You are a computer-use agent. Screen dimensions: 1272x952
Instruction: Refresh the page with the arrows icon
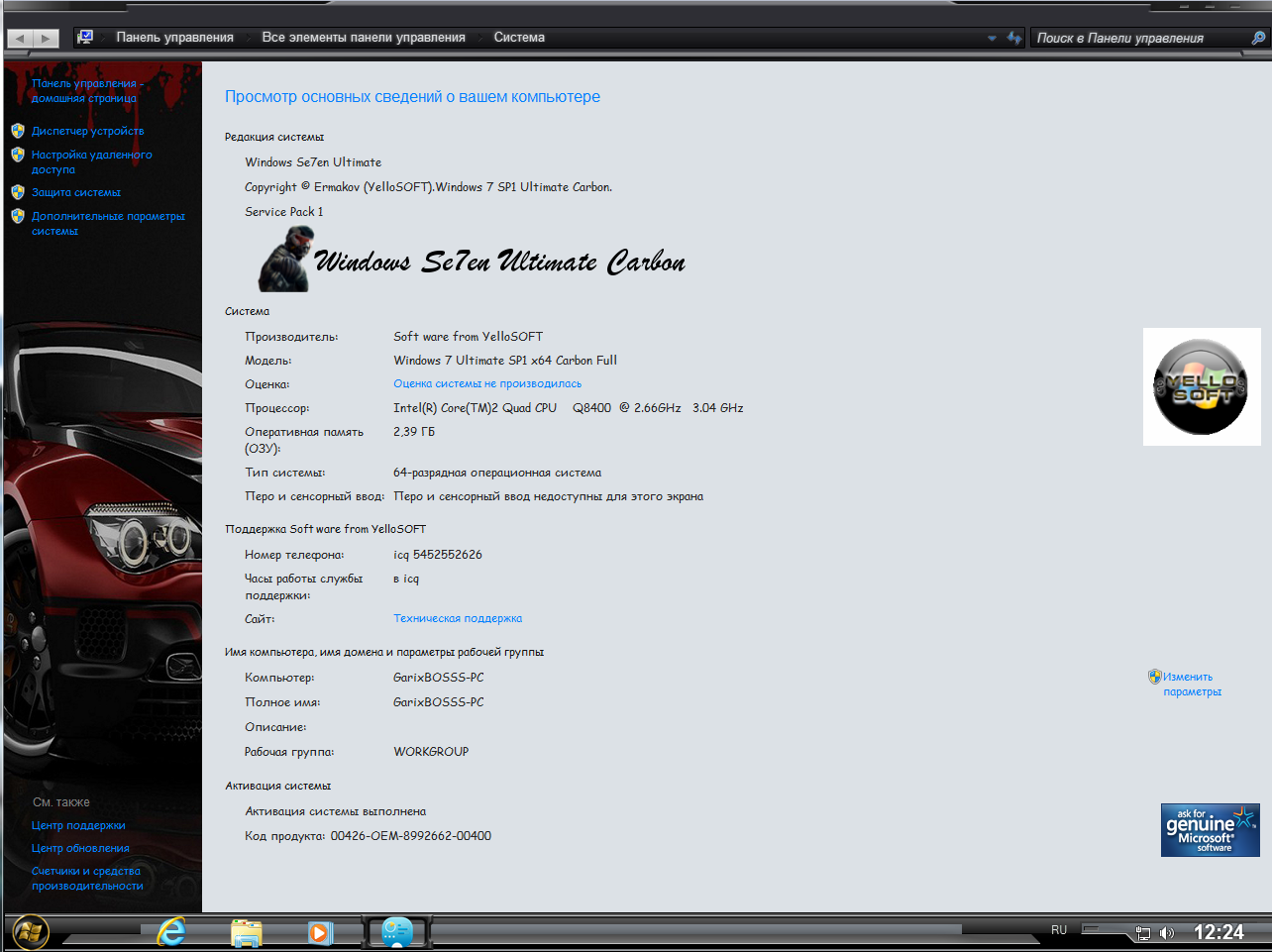click(1013, 38)
